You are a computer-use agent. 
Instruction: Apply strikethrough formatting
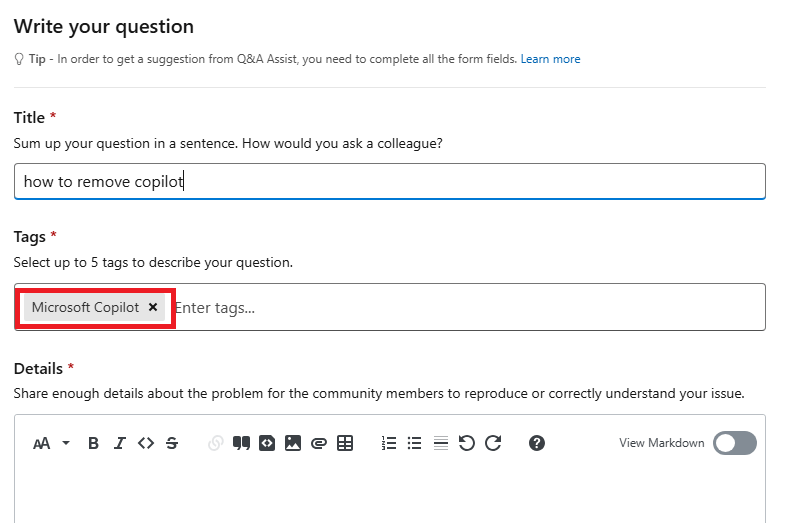pyautogui.click(x=172, y=443)
